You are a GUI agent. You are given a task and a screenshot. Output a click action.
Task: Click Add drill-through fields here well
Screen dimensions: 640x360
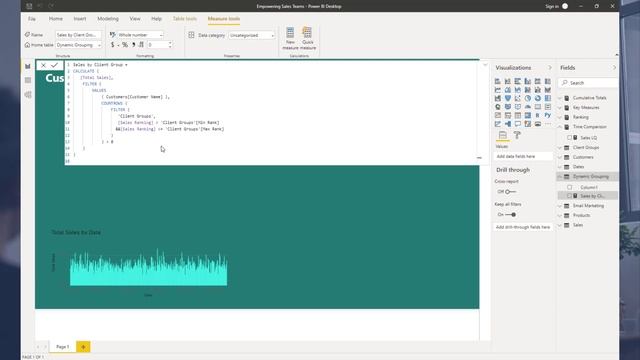click(x=523, y=227)
